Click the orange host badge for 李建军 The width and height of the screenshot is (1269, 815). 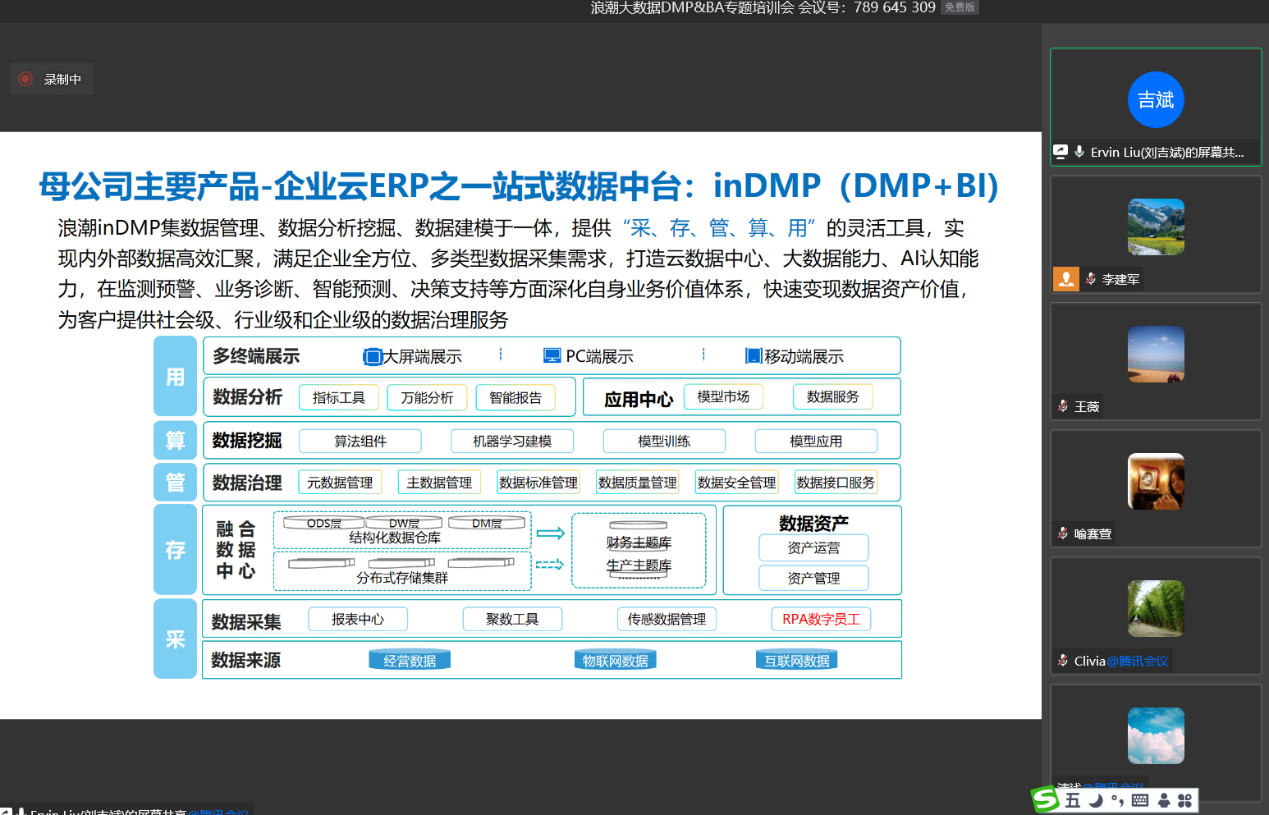click(x=1066, y=279)
